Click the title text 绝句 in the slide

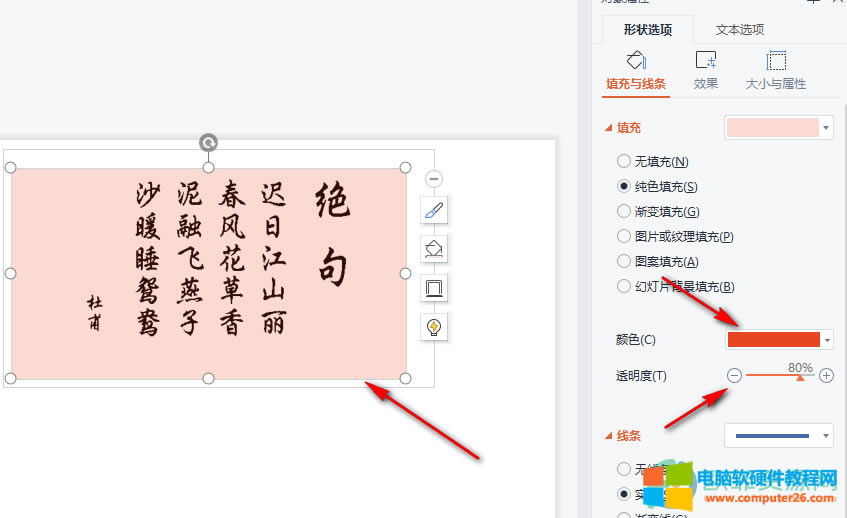coord(333,233)
